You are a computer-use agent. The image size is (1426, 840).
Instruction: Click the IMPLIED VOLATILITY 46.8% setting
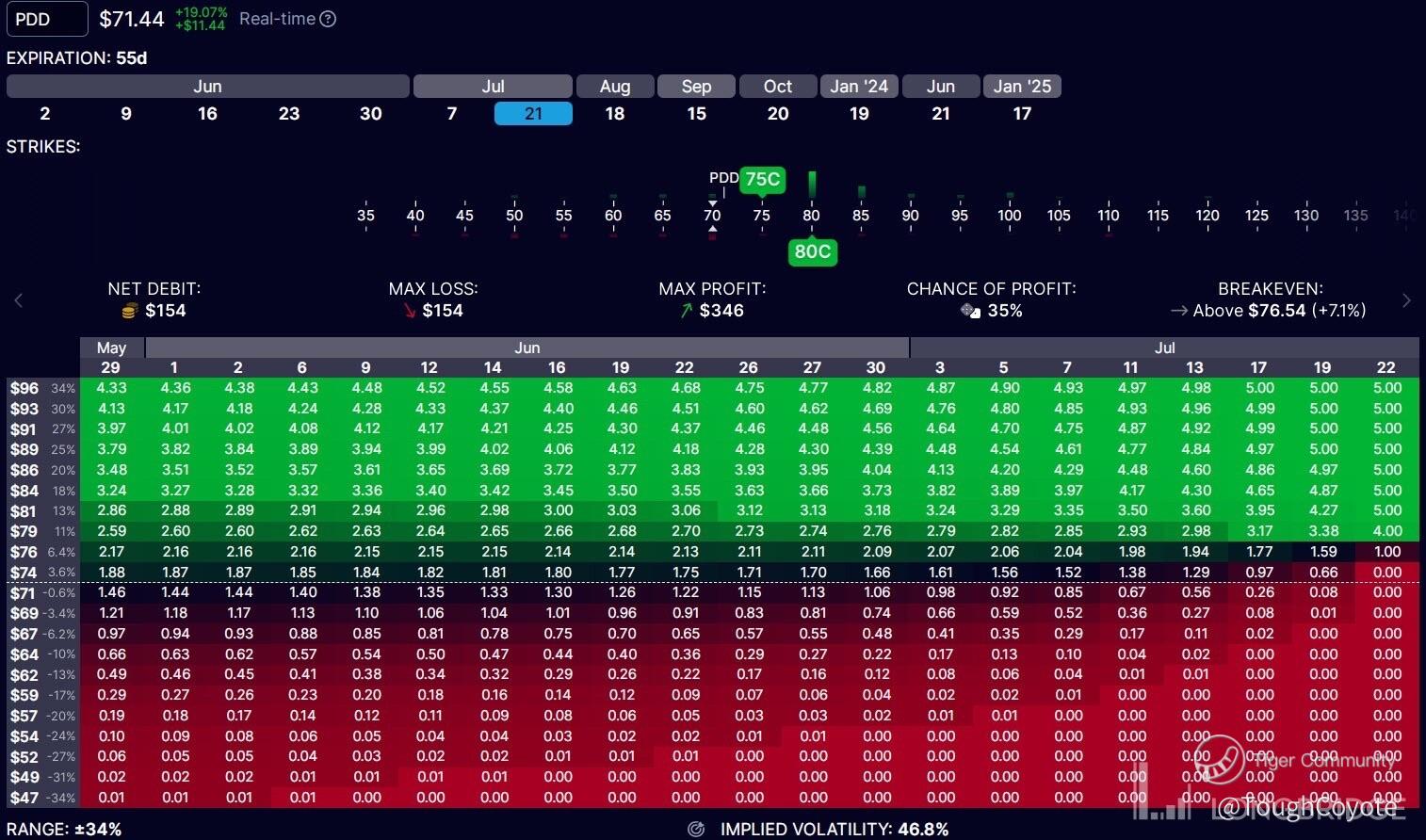point(835,830)
